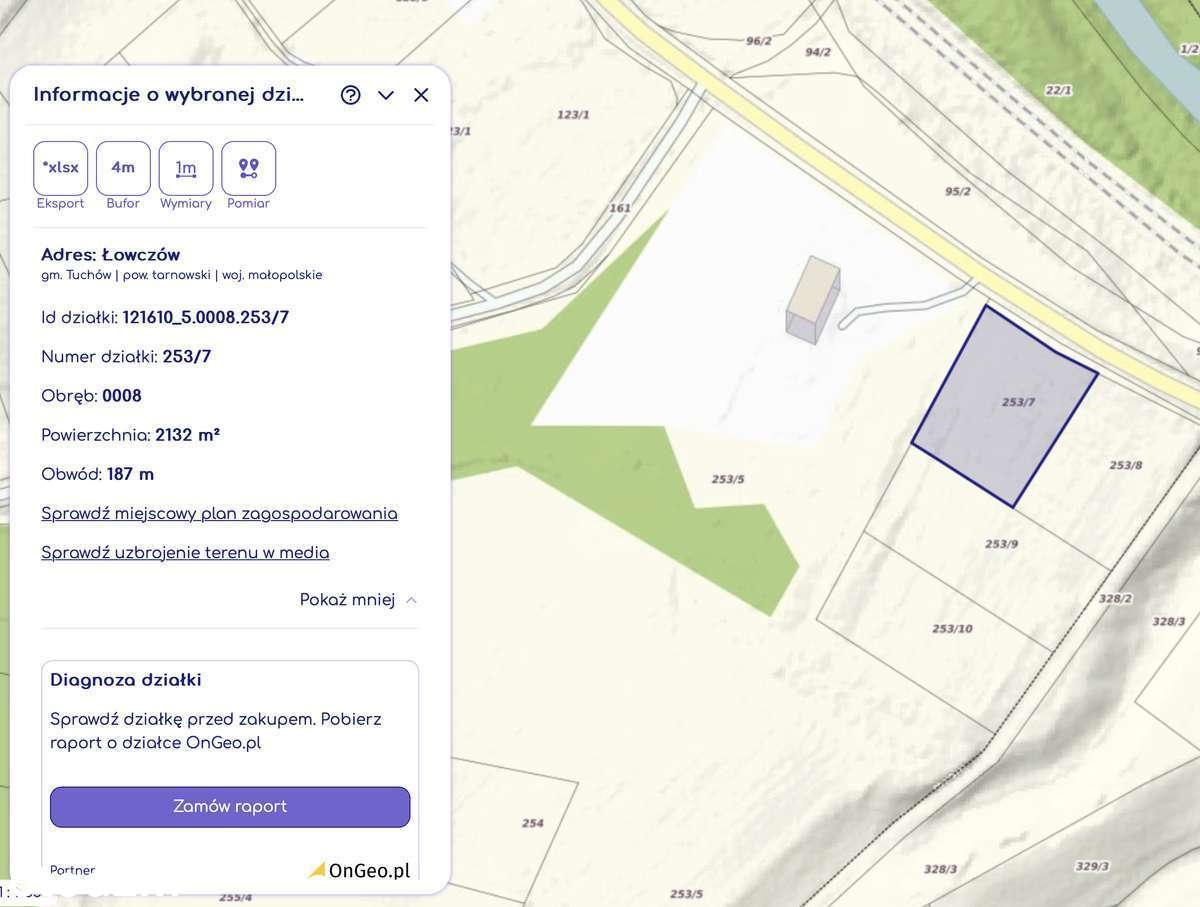Click the building shape on map
Image resolution: width=1200 pixels, height=907 pixels.
coord(812,300)
